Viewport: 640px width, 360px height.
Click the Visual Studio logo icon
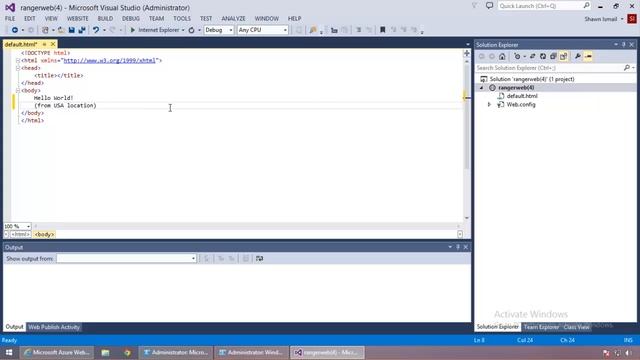coord(10,8)
